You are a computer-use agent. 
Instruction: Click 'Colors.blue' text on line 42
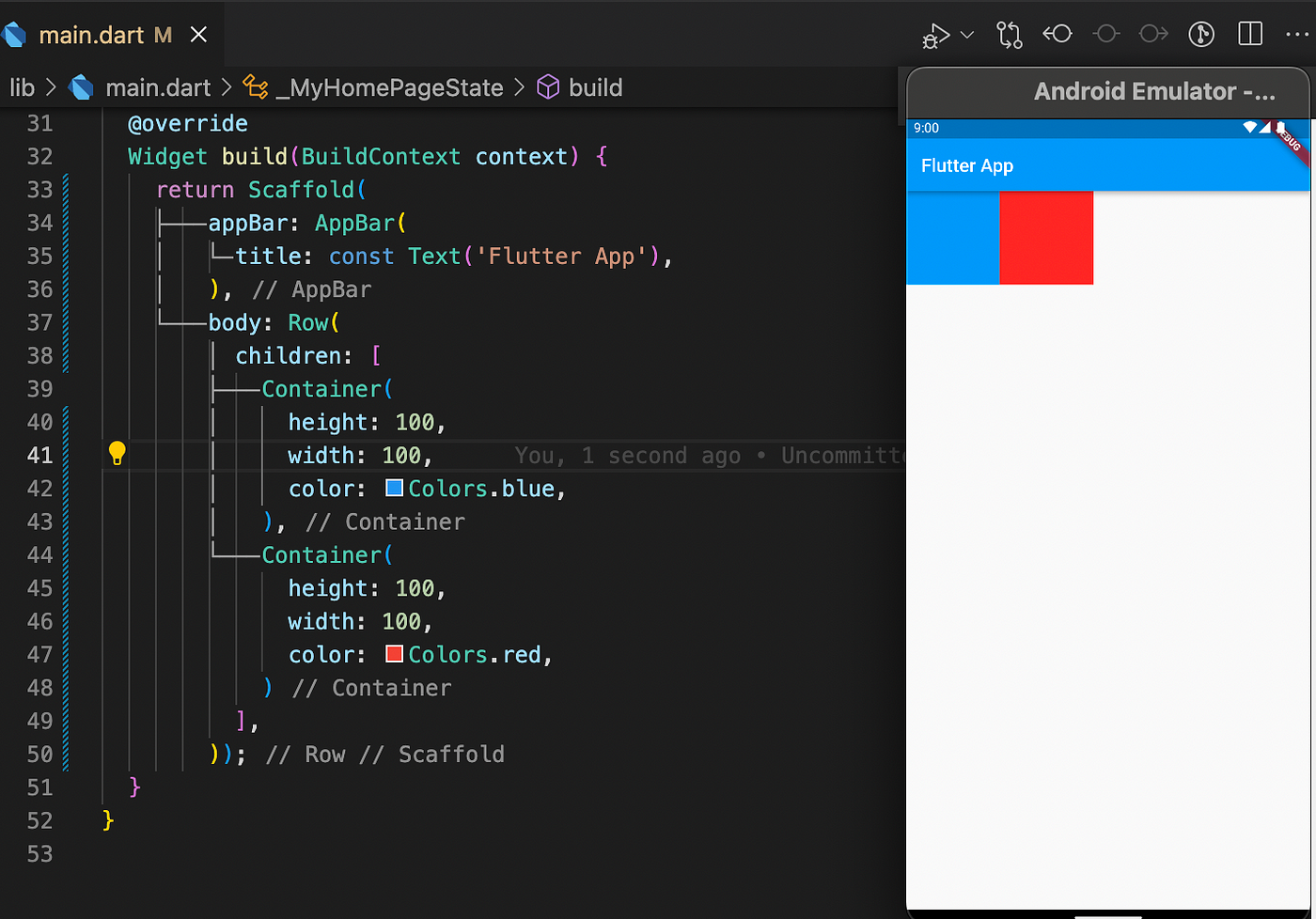tap(480, 489)
